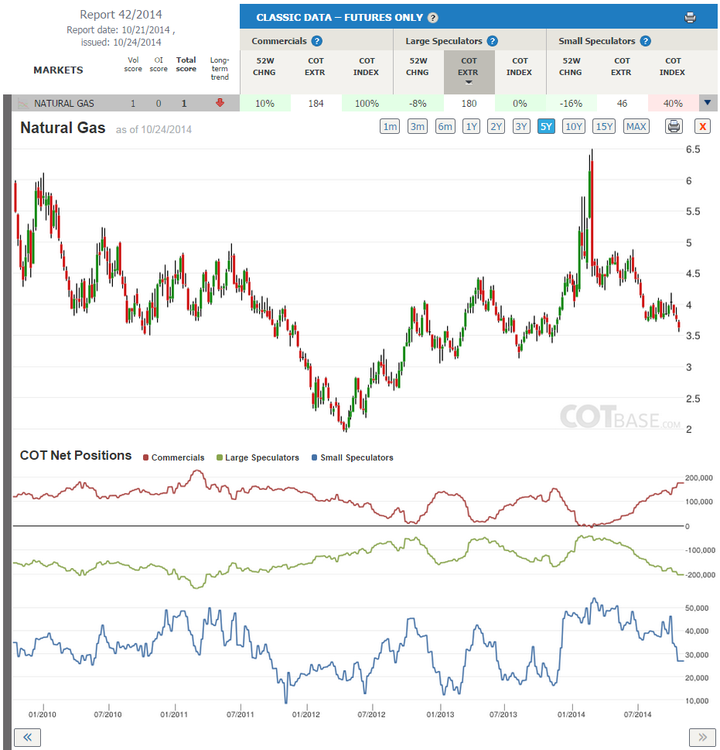The image size is (720, 750).
Task: Print the Natural Gas chart
Action: (674, 126)
